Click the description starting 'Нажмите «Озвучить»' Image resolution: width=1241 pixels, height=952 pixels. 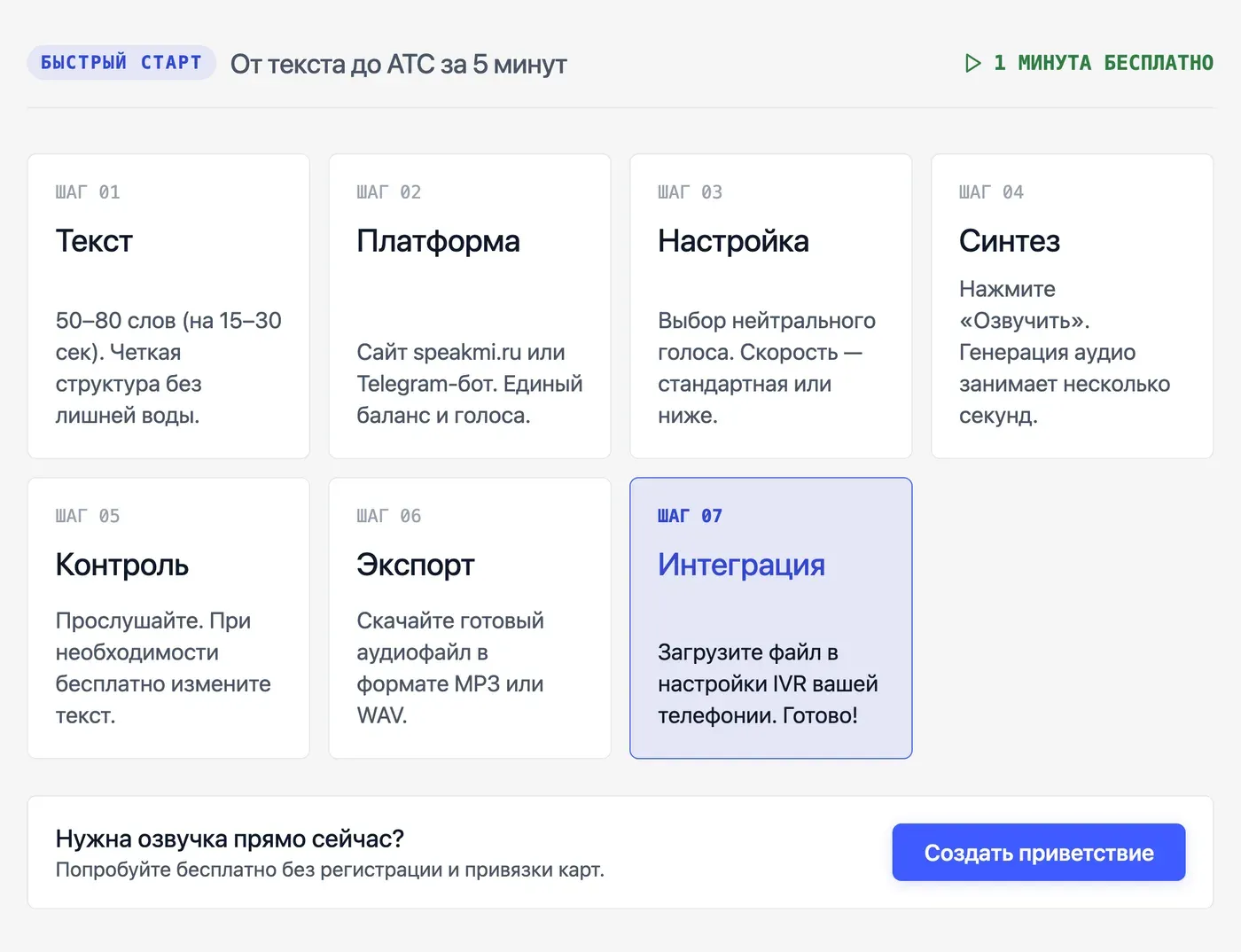point(1065,352)
